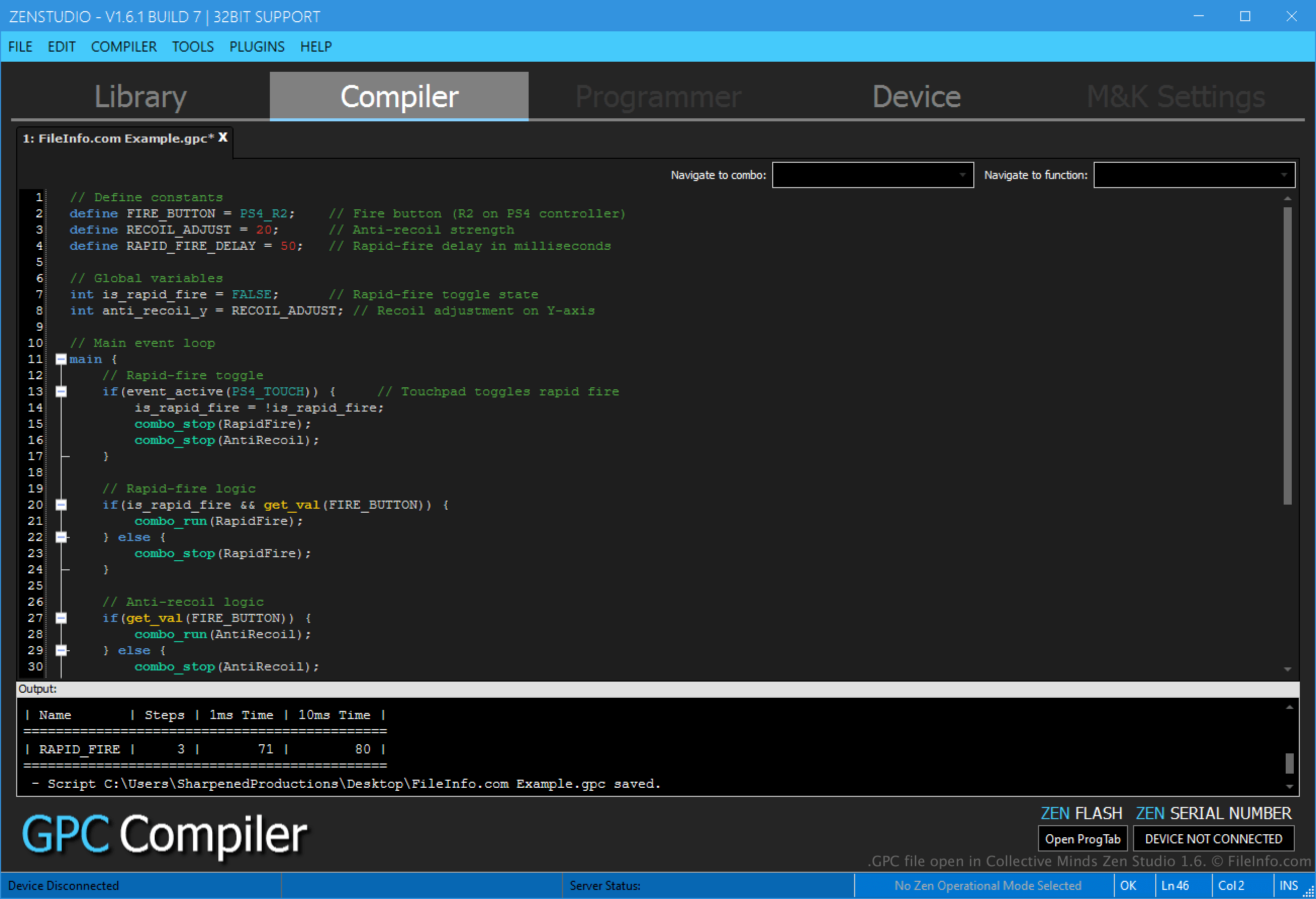This screenshot has width=1316, height=899.
Task: Open the HELP menu
Action: tap(315, 47)
